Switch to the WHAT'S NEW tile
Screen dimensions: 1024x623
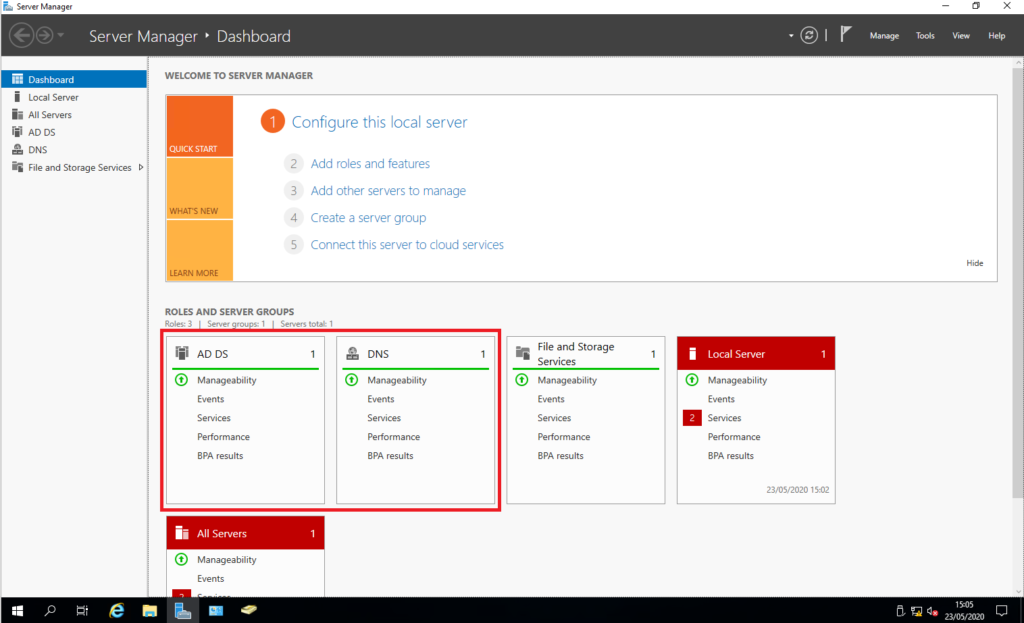(x=200, y=189)
